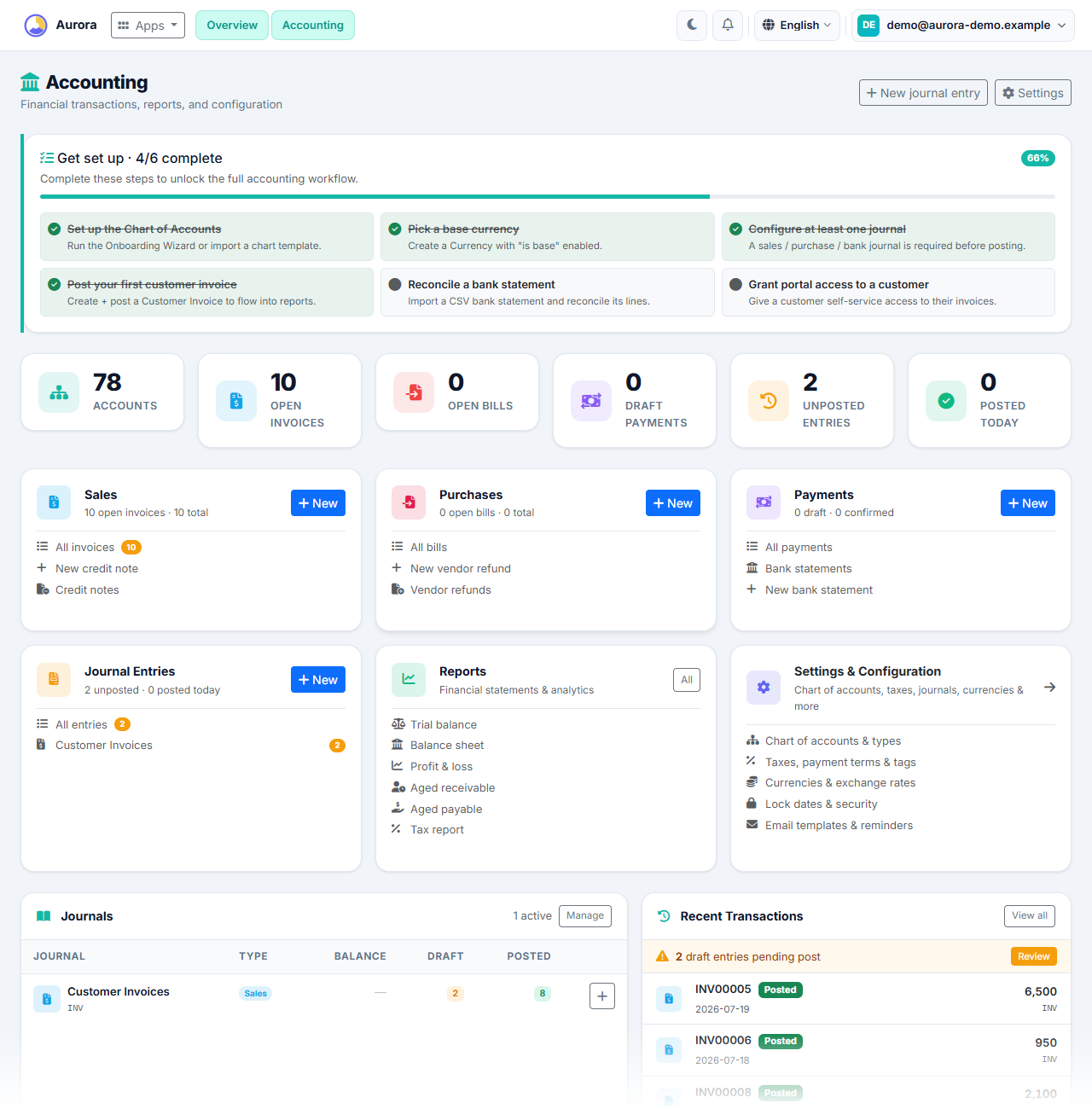Open Balance sheet report
This screenshot has width=1092, height=1109.
(x=447, y=746)
